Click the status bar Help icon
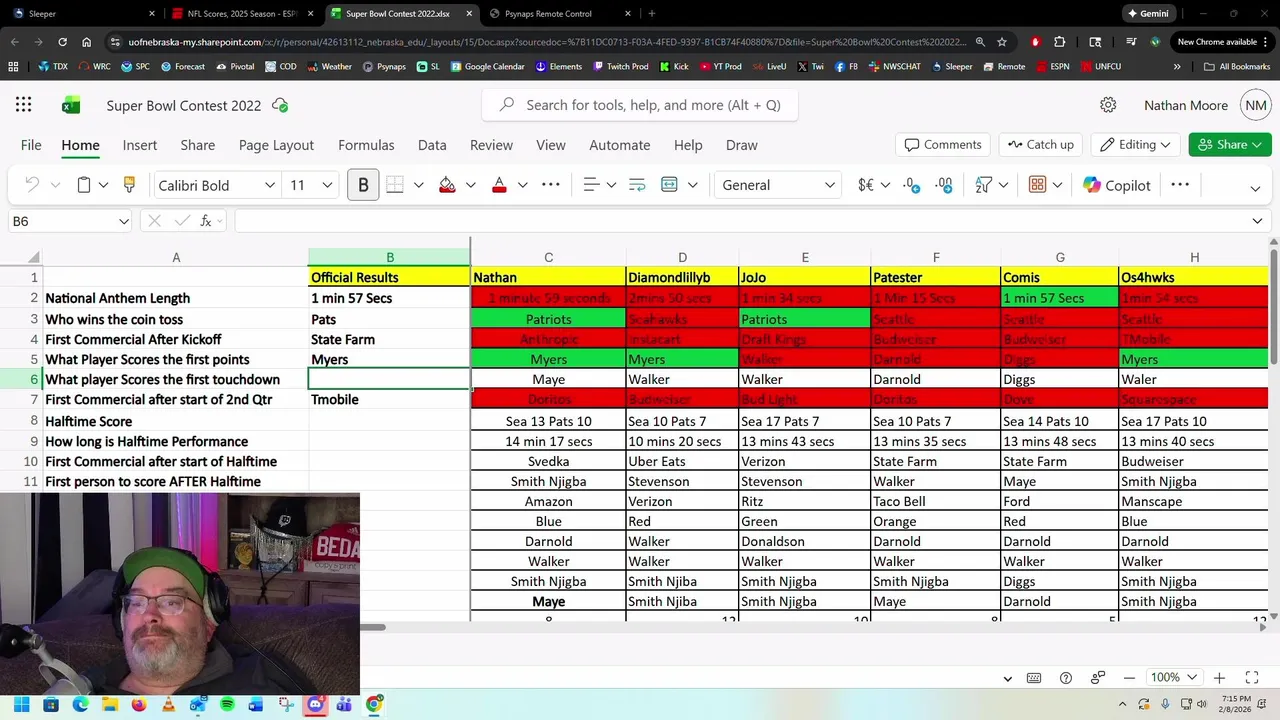 point(1066,678)
